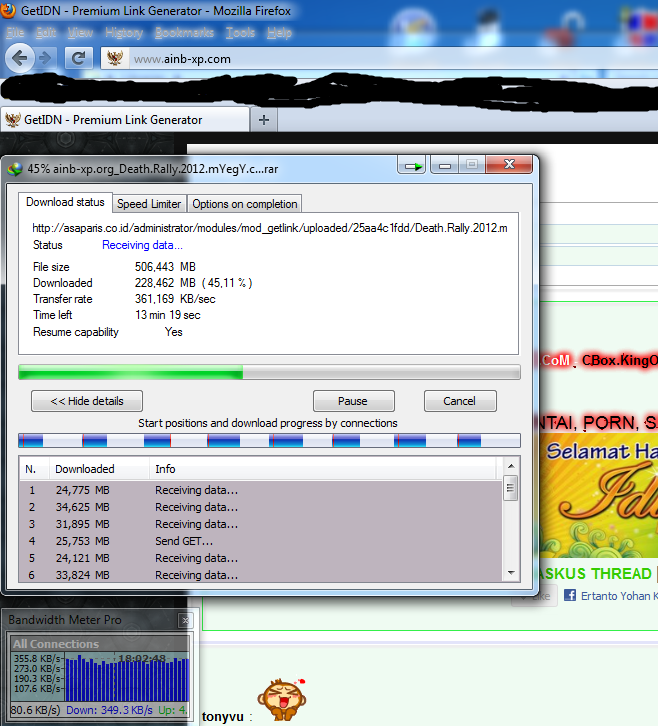658x726 pixels.
Task: Click the Transfer rate value 361,169 KB/sec
Action: [175, 299]
